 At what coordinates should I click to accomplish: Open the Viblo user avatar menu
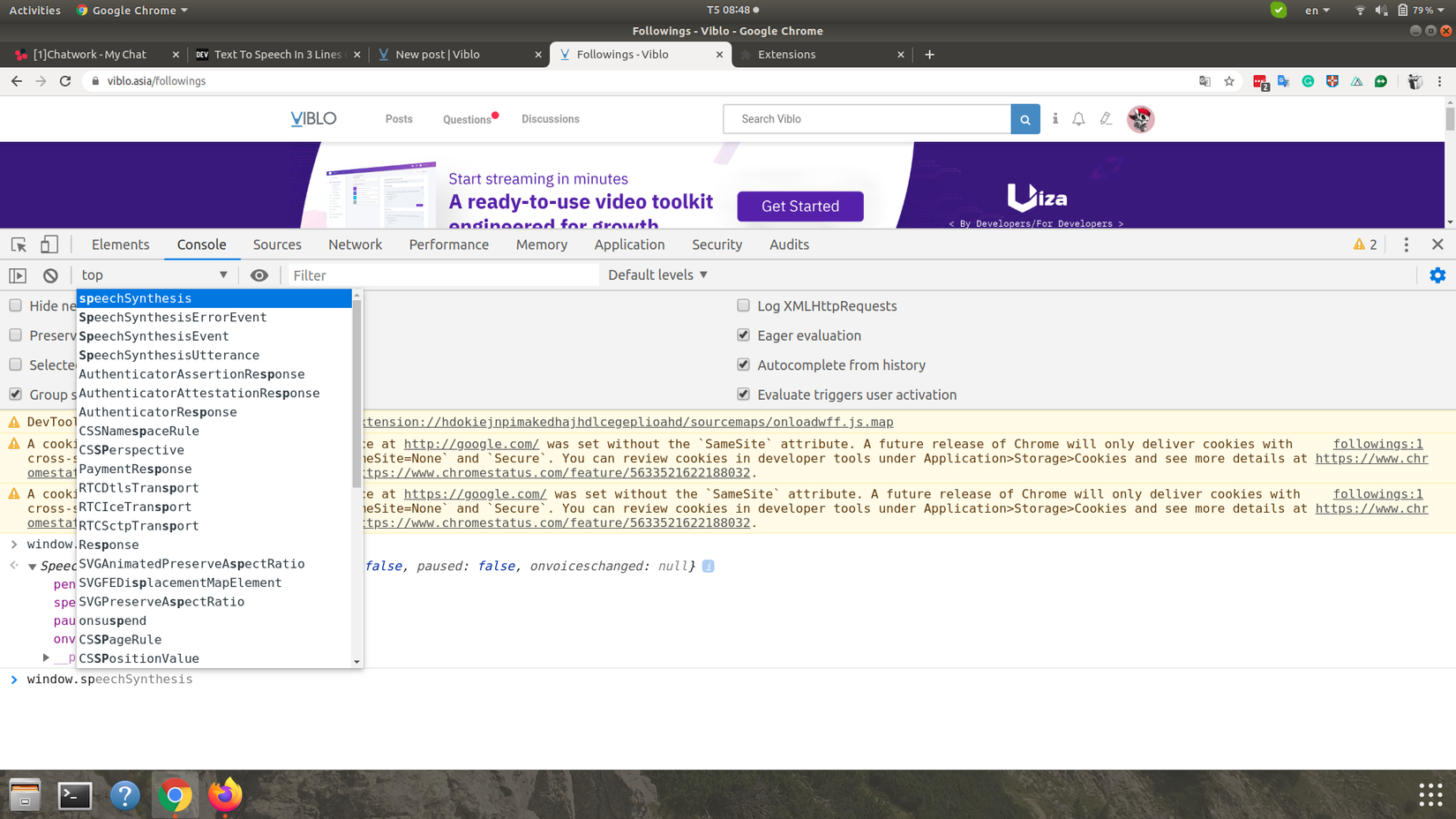pyautogui.click(x=1141, y=119)
